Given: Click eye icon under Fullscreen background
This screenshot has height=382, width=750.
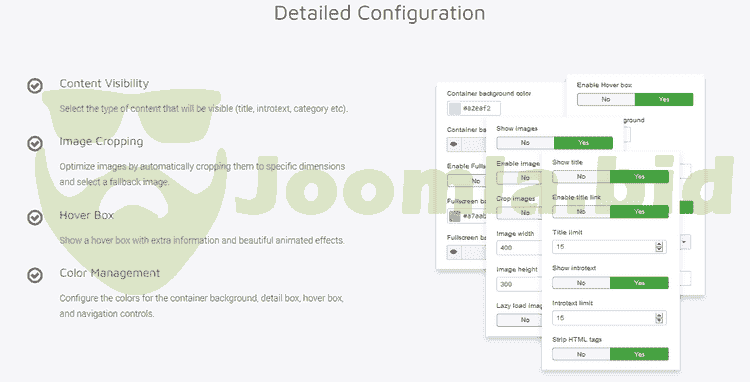Looking at the screenshot, I should pos(454,252).
